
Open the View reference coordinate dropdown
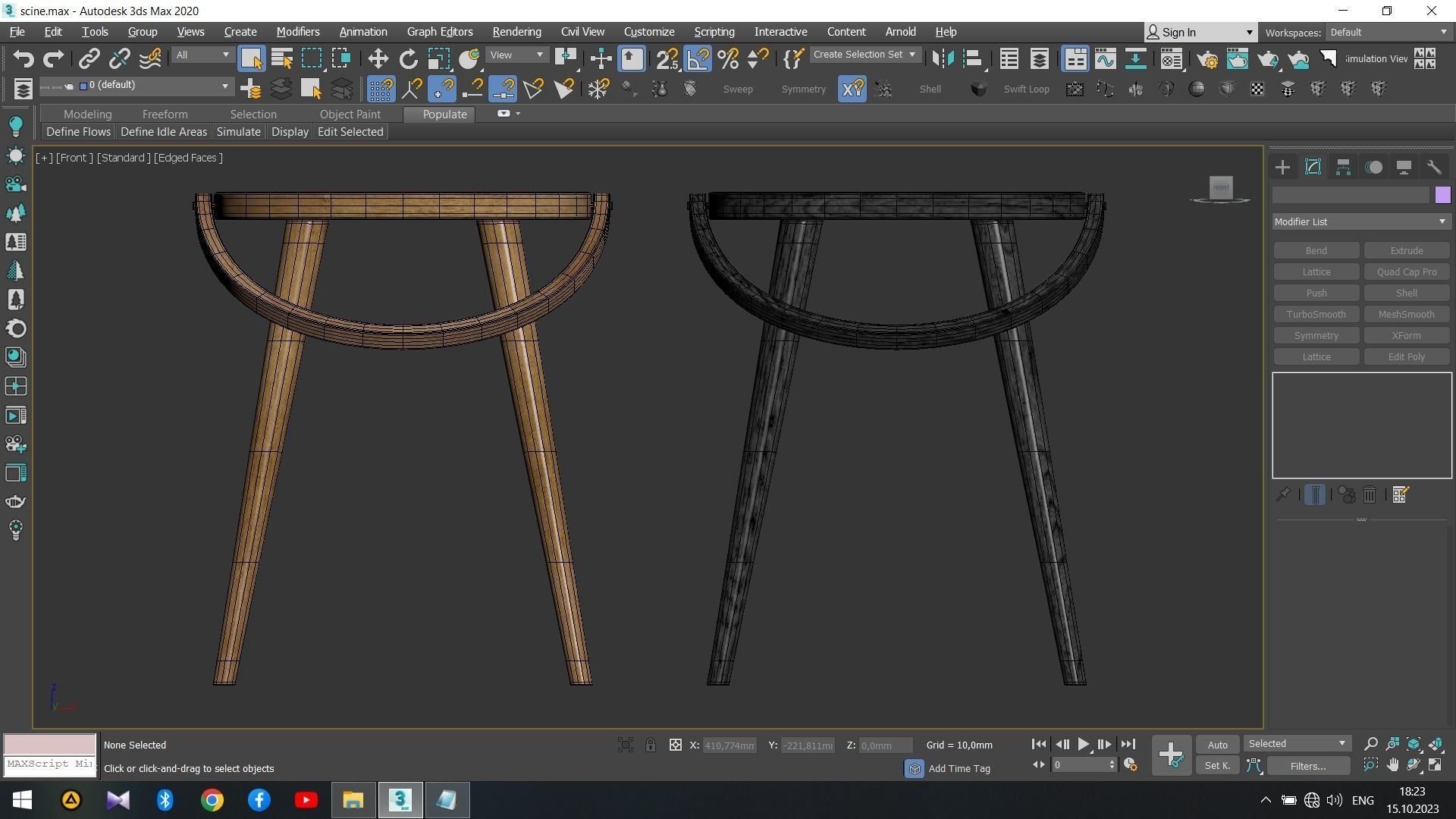coord(517,55)
